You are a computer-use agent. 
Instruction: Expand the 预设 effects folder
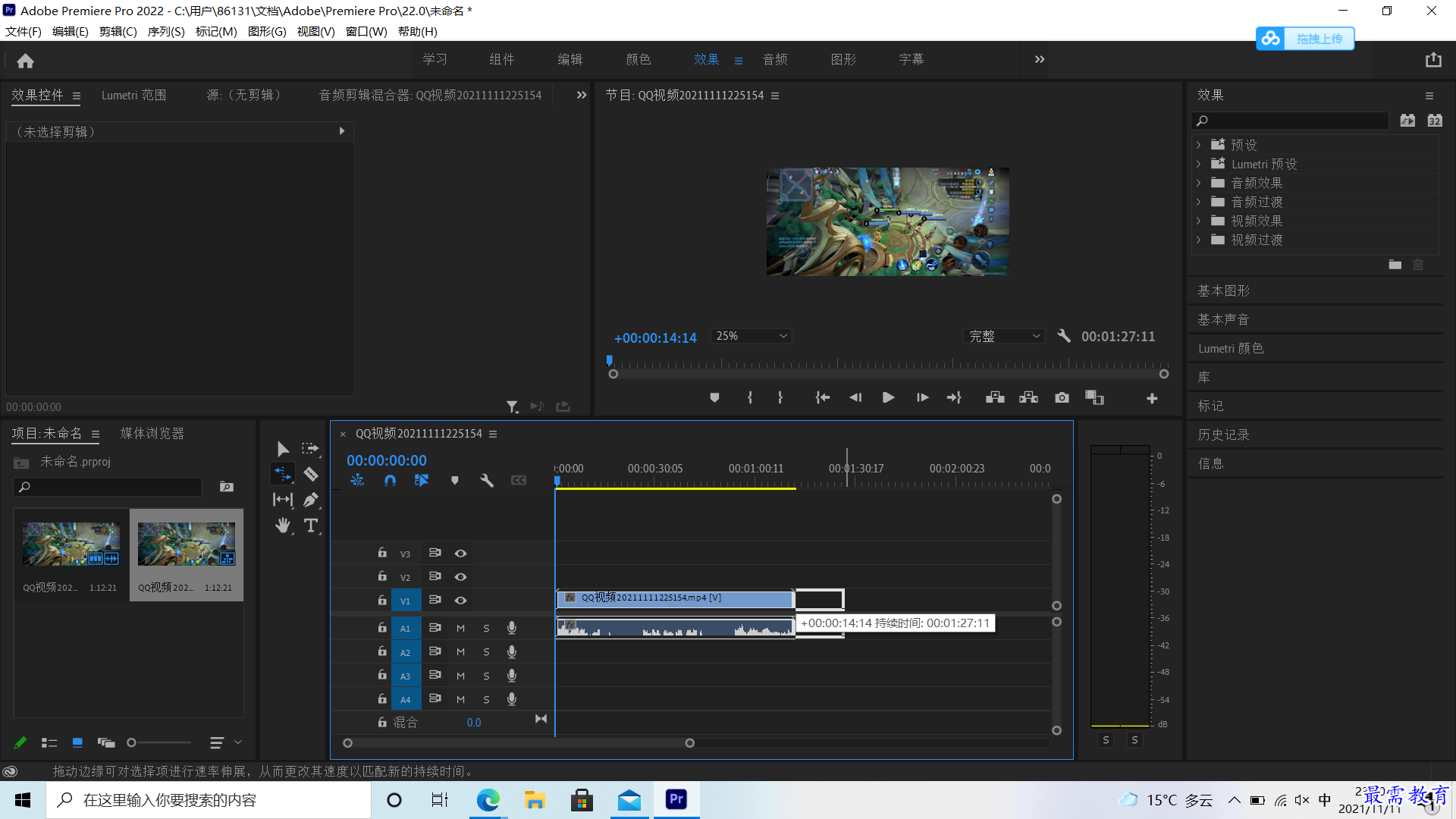tap(1198, 145)
